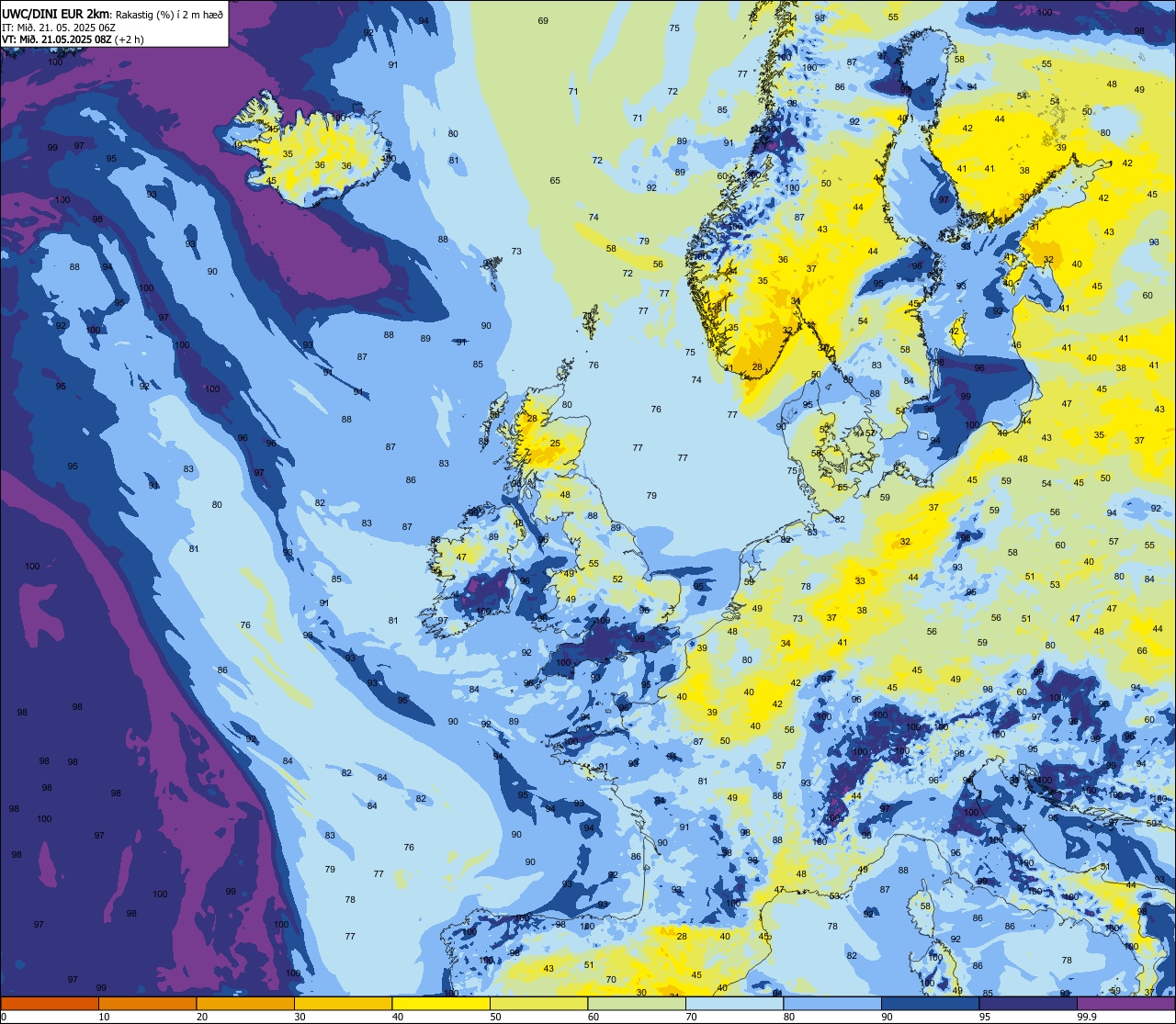The width and height of the screenshot is (1176, 1024).
Task: Click the legend label 60
Action: [x=594, y=1017]
